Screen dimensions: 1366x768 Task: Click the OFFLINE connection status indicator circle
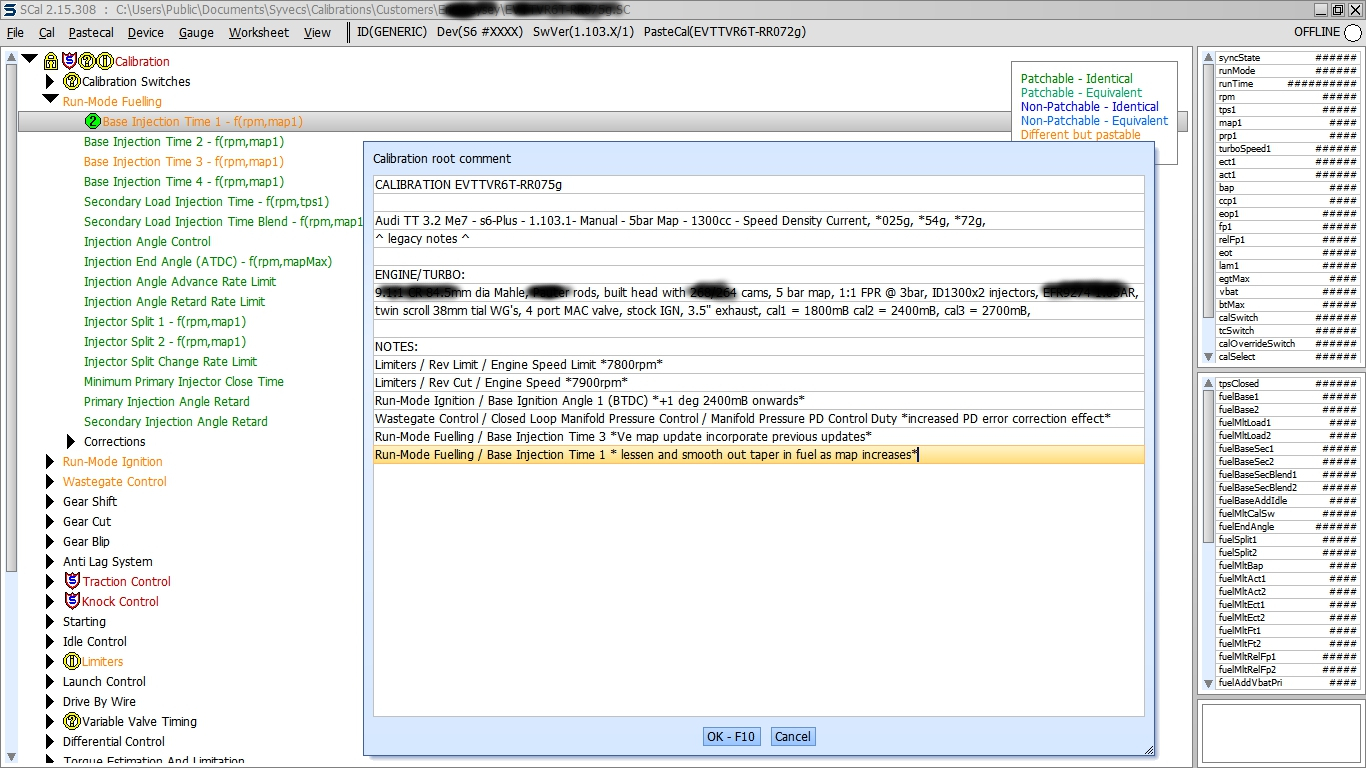pyautogui.click(x=1353, y=33)
